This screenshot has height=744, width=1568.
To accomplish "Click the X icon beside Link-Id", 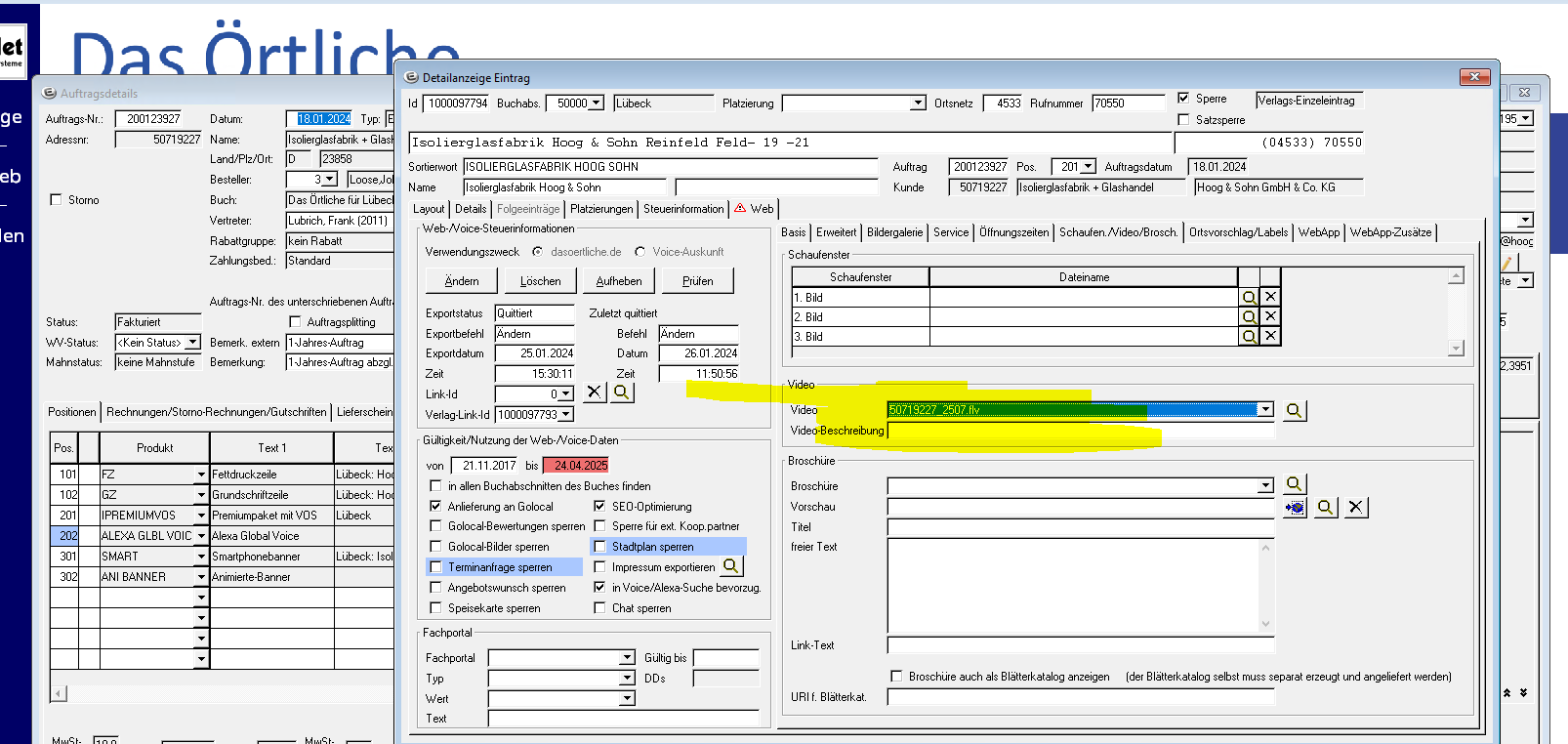I will (594, 393).
